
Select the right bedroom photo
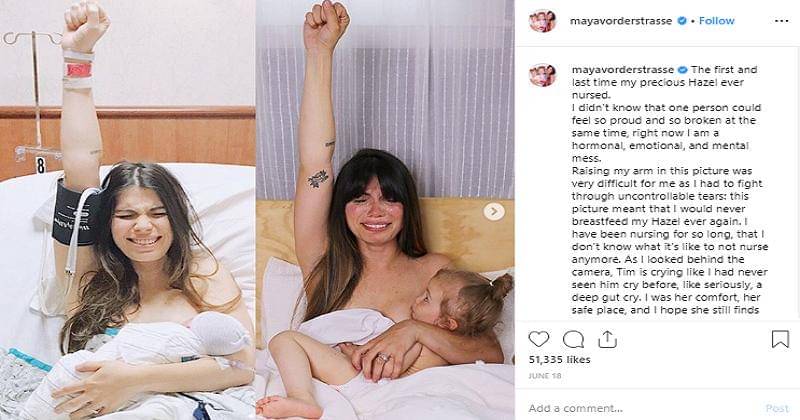pos(385,210)
